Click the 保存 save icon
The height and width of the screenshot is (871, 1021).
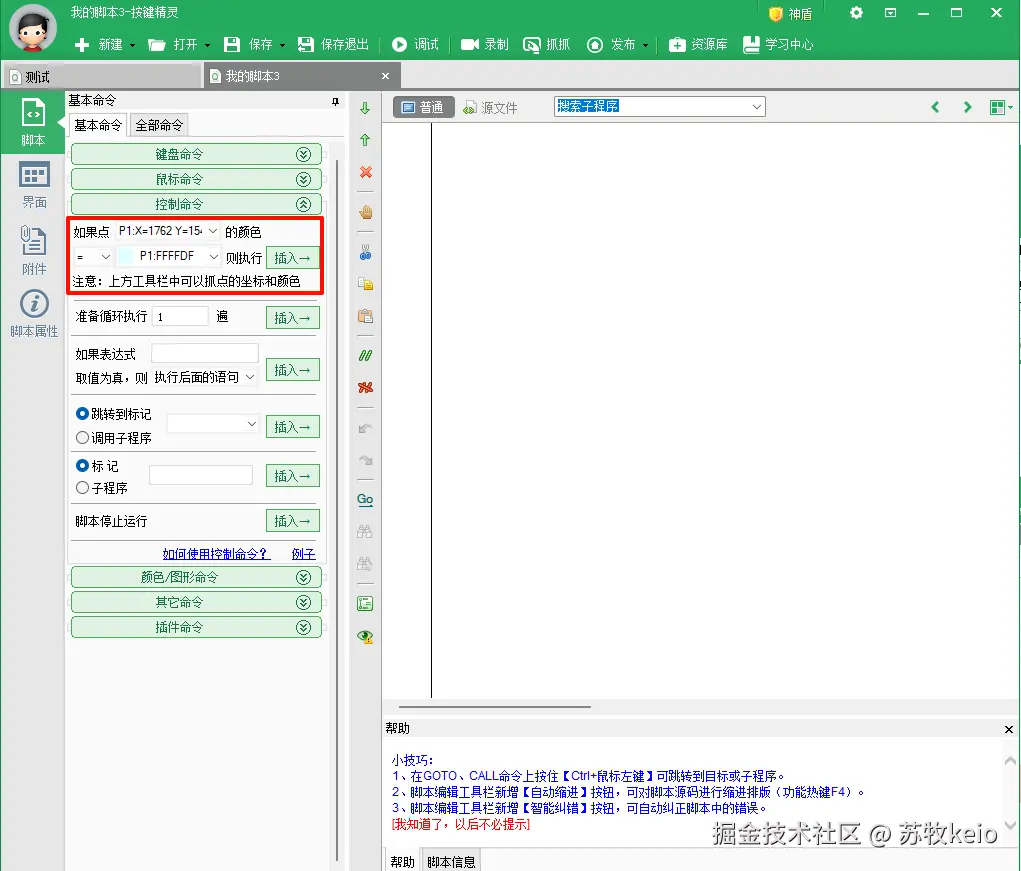coord(232,44)
